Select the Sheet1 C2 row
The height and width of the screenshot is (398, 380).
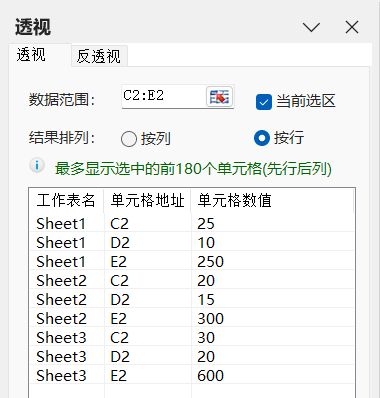(192, 223)
